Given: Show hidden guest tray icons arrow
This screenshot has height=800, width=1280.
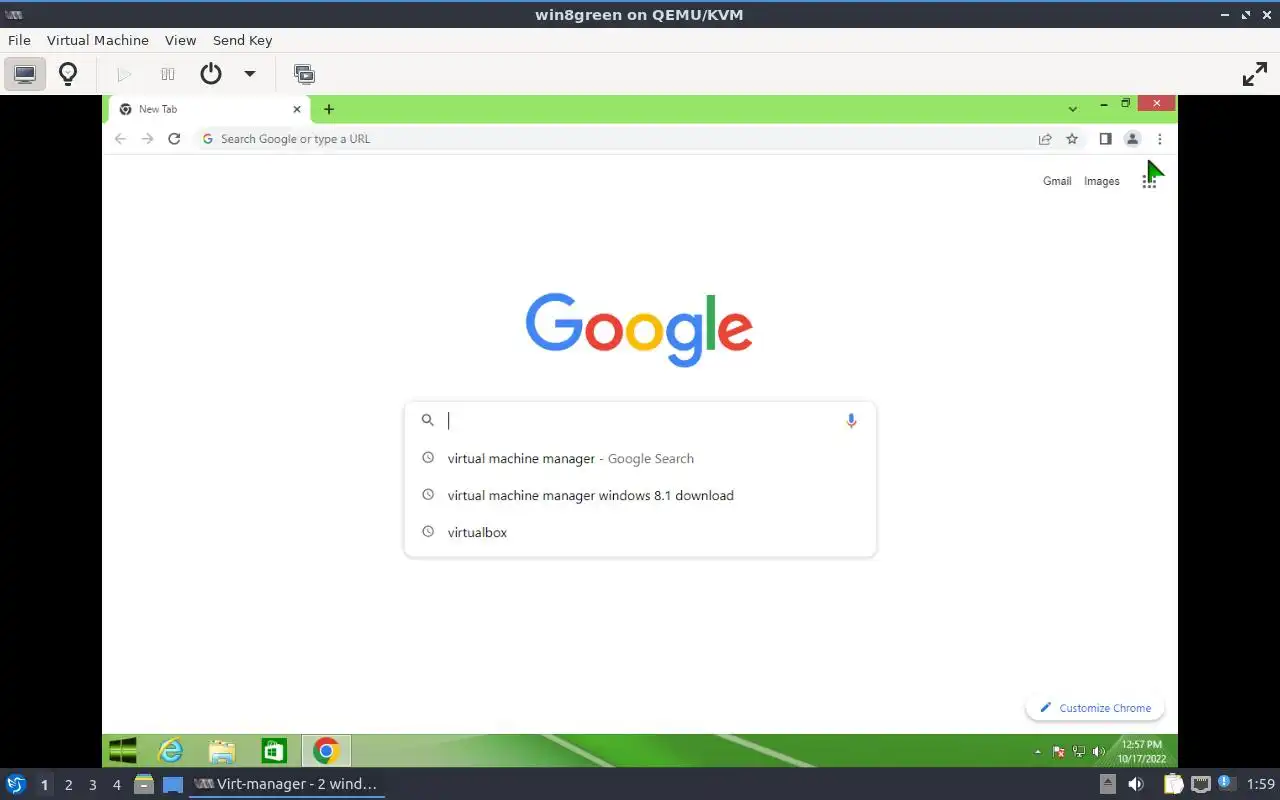Looking at the screenshot, I should click(1037, 752).
